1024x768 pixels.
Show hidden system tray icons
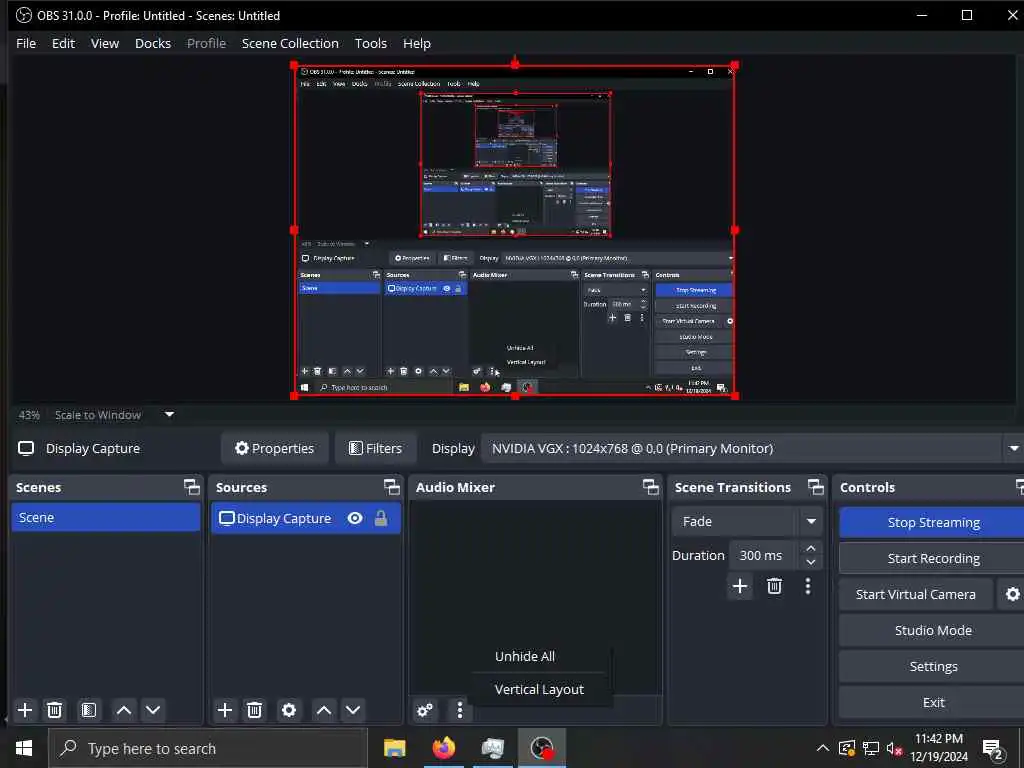coord(823,748)
